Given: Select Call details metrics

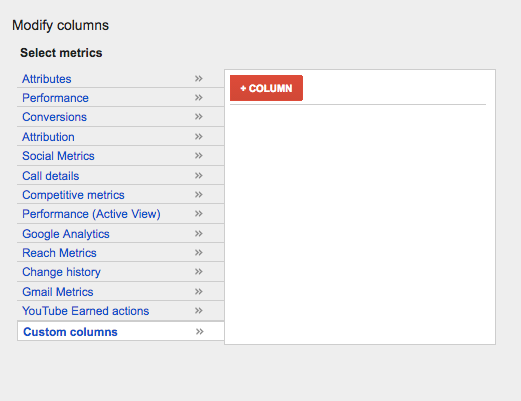Looking at the screenshot, I should [51, 176].
